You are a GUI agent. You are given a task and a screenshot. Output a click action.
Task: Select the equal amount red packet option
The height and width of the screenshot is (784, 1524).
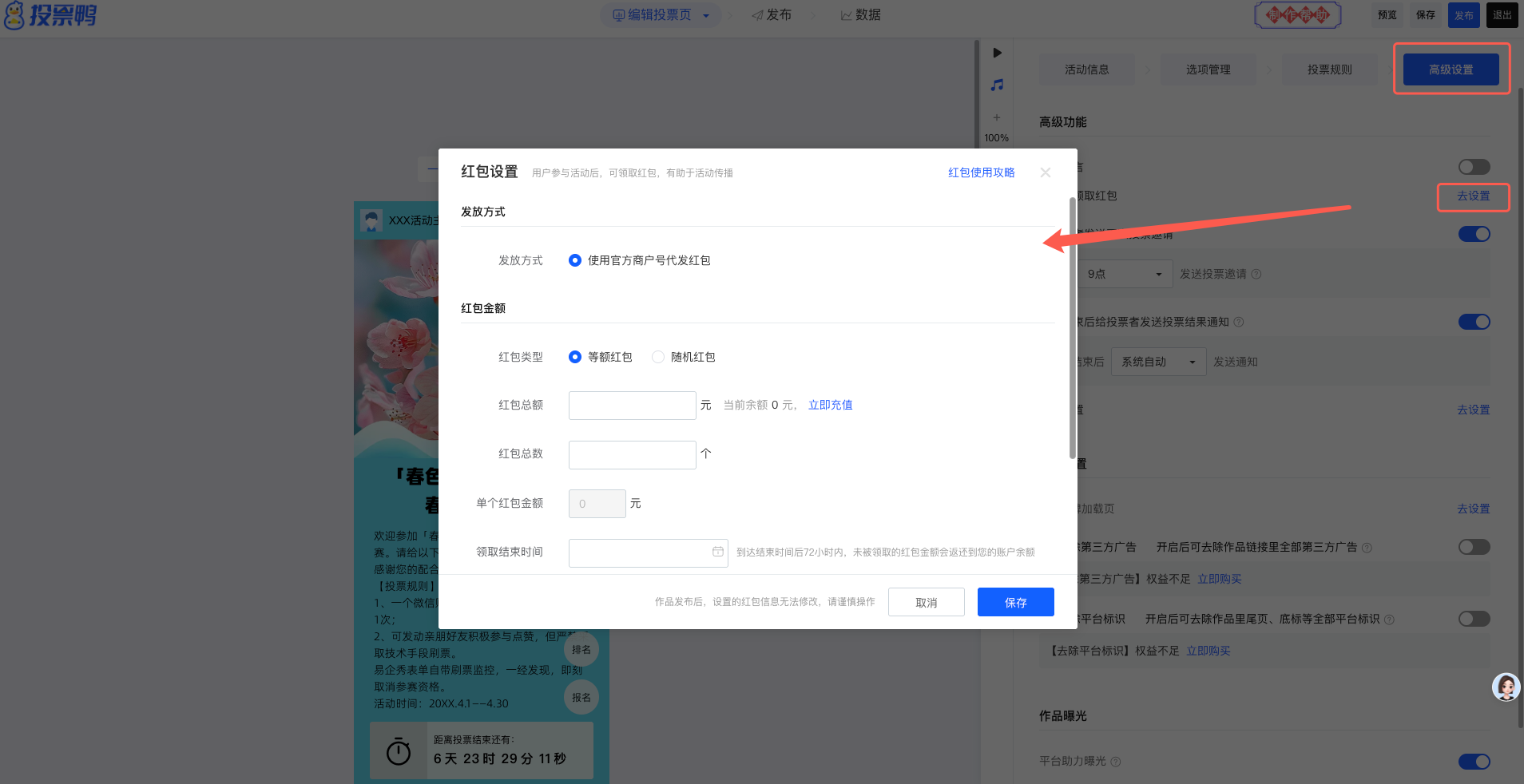(575, 357)
